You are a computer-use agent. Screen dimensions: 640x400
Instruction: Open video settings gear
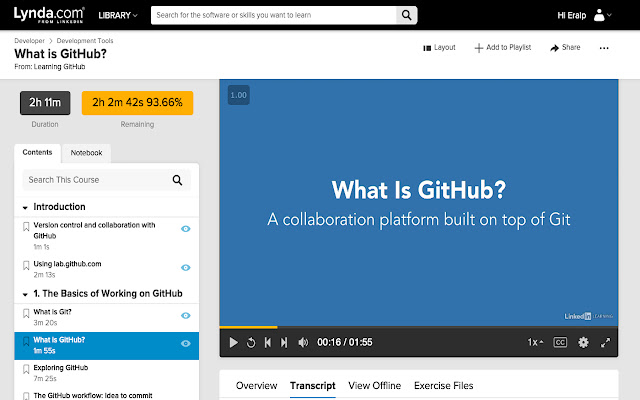pos(583,342)
